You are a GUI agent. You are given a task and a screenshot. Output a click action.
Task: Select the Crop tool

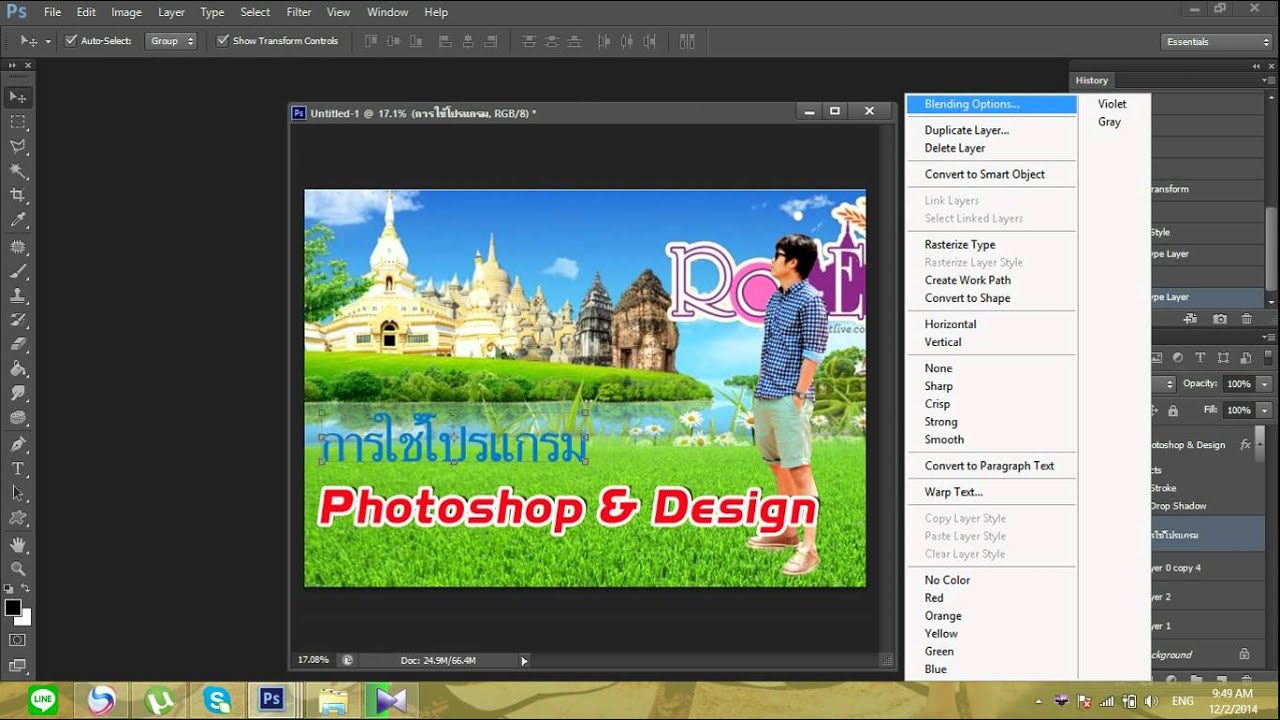(18, 196)
